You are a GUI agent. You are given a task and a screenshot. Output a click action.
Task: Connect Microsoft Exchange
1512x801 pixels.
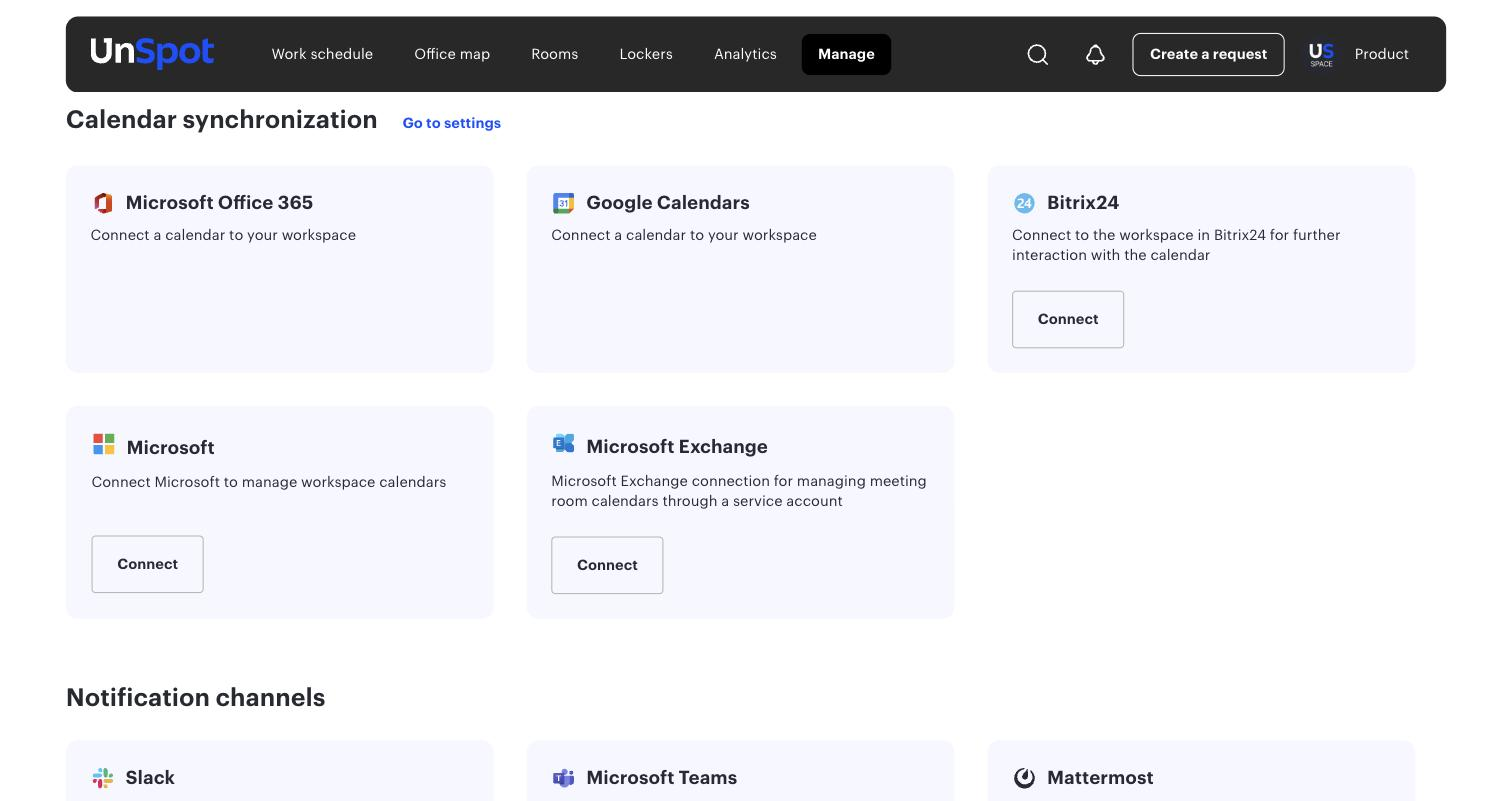click(607, 565)
